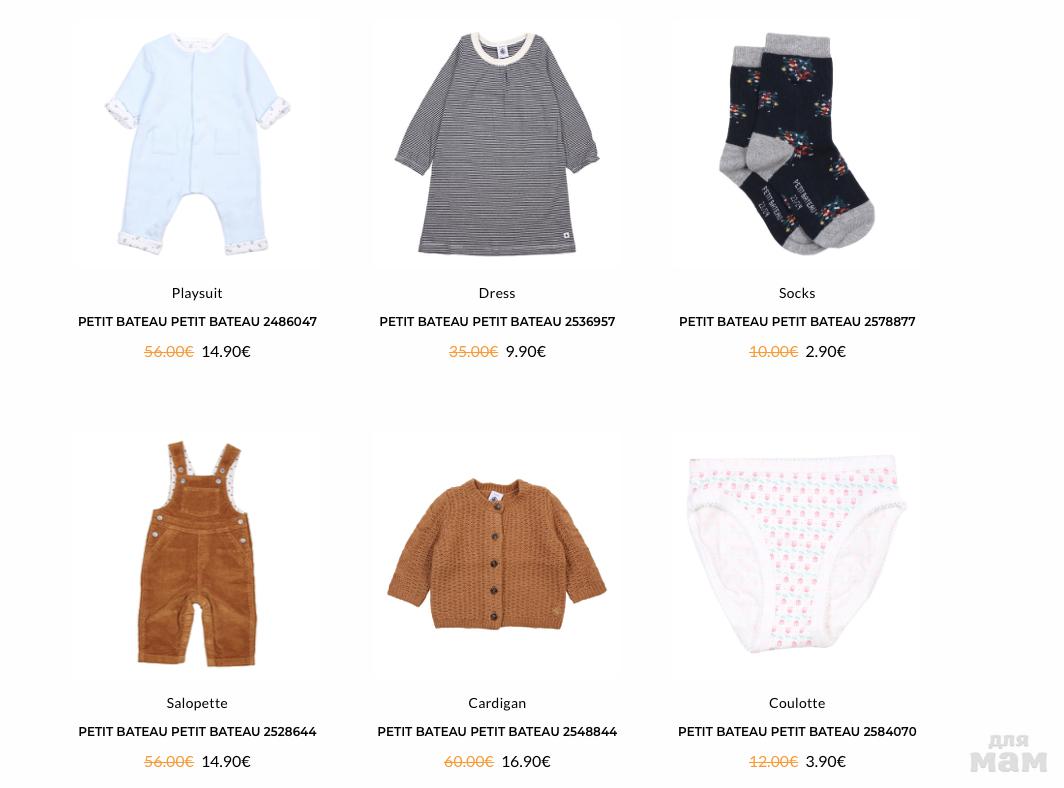This screenshot has height=788, width=1064.
Task: Open product title Petit Bateau 2584070
Action: (x=797, y=732)
